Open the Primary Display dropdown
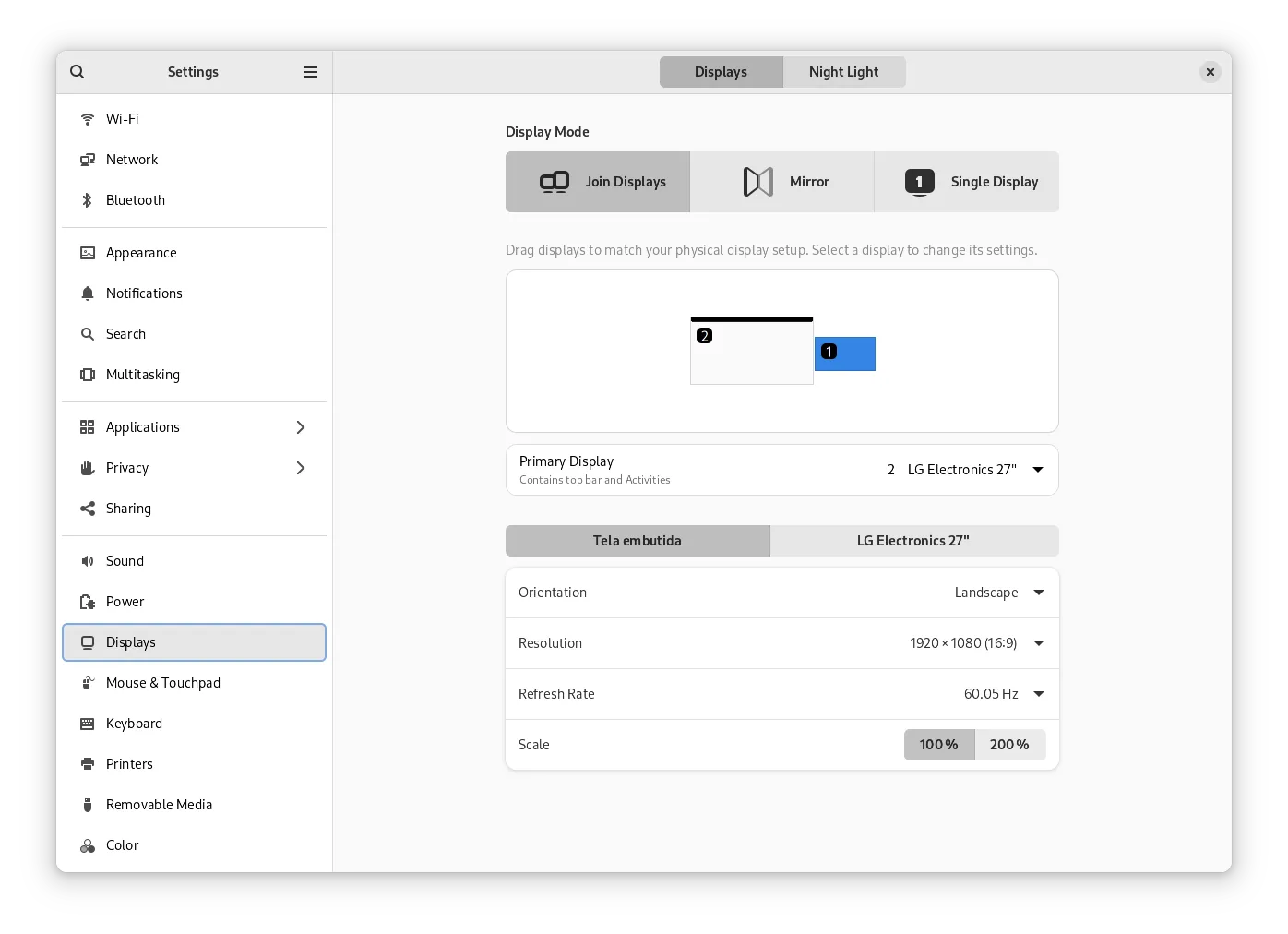 1037,470
